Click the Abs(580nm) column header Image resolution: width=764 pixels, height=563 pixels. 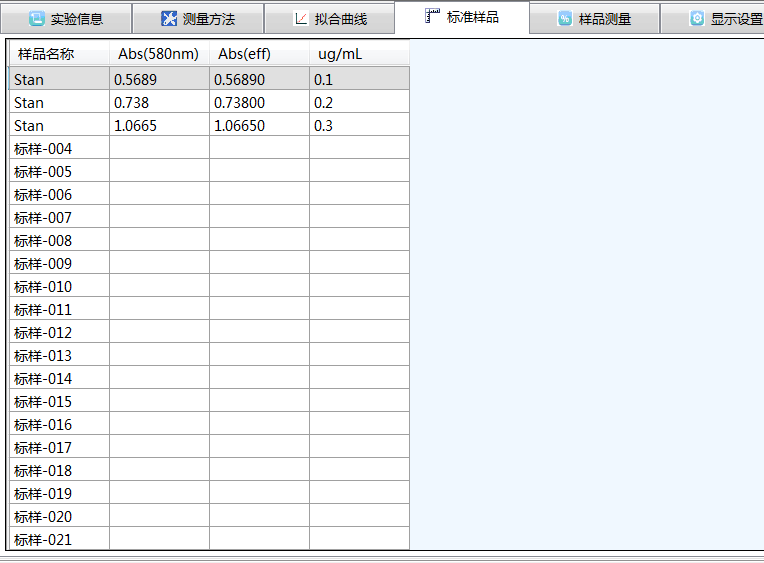tap(158, 53)
